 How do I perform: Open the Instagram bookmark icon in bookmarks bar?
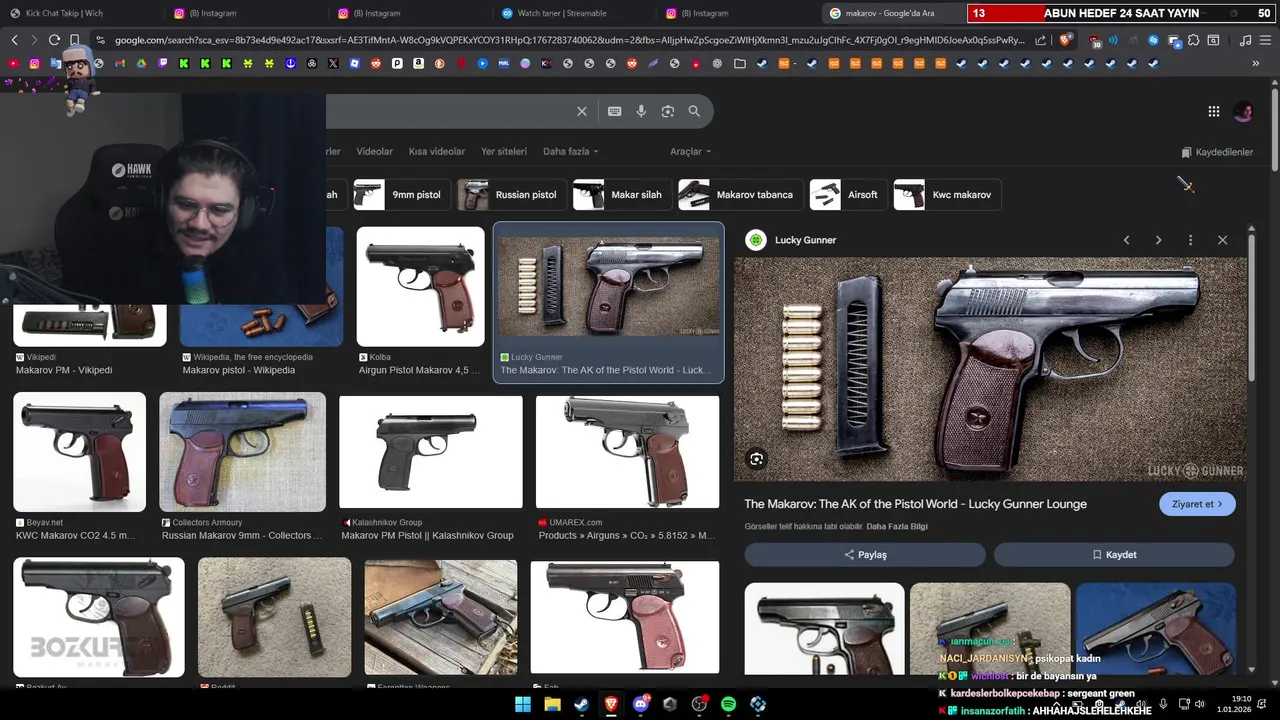(x=34, y=63)
